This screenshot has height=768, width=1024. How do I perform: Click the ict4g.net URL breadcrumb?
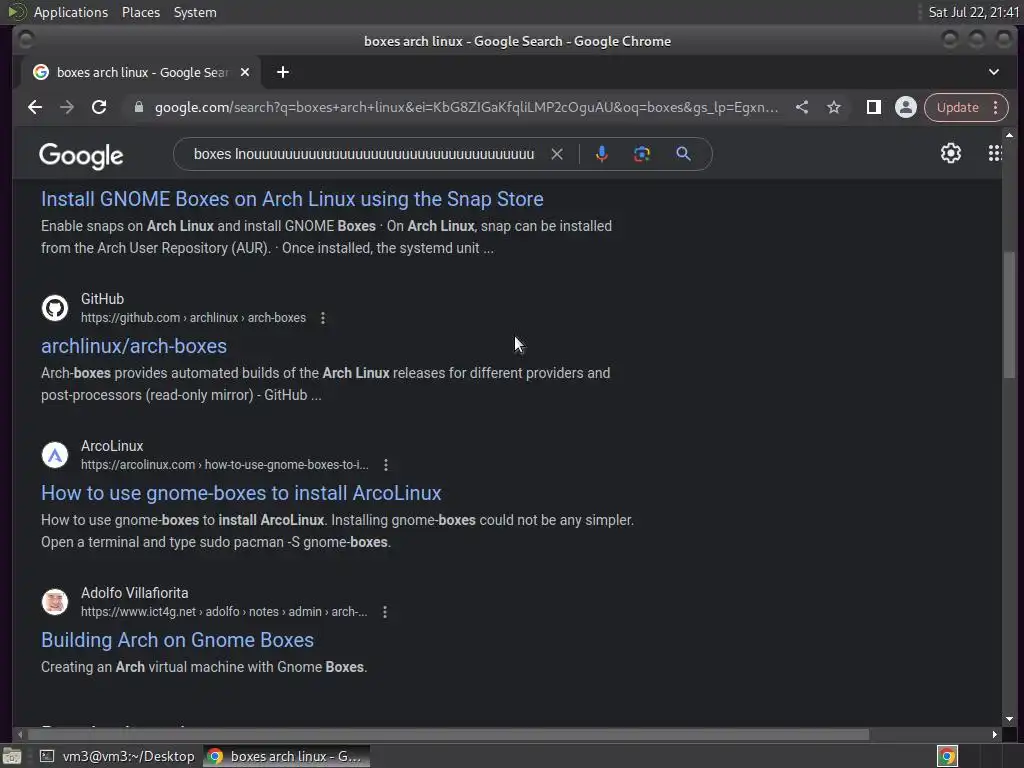tap(224, 612)
